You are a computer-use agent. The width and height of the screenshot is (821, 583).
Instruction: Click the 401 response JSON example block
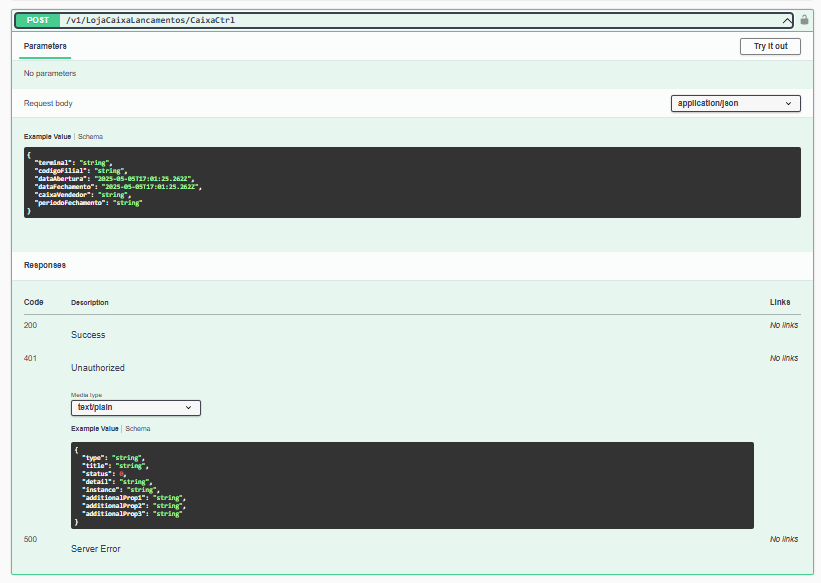[x=412, y=485]
